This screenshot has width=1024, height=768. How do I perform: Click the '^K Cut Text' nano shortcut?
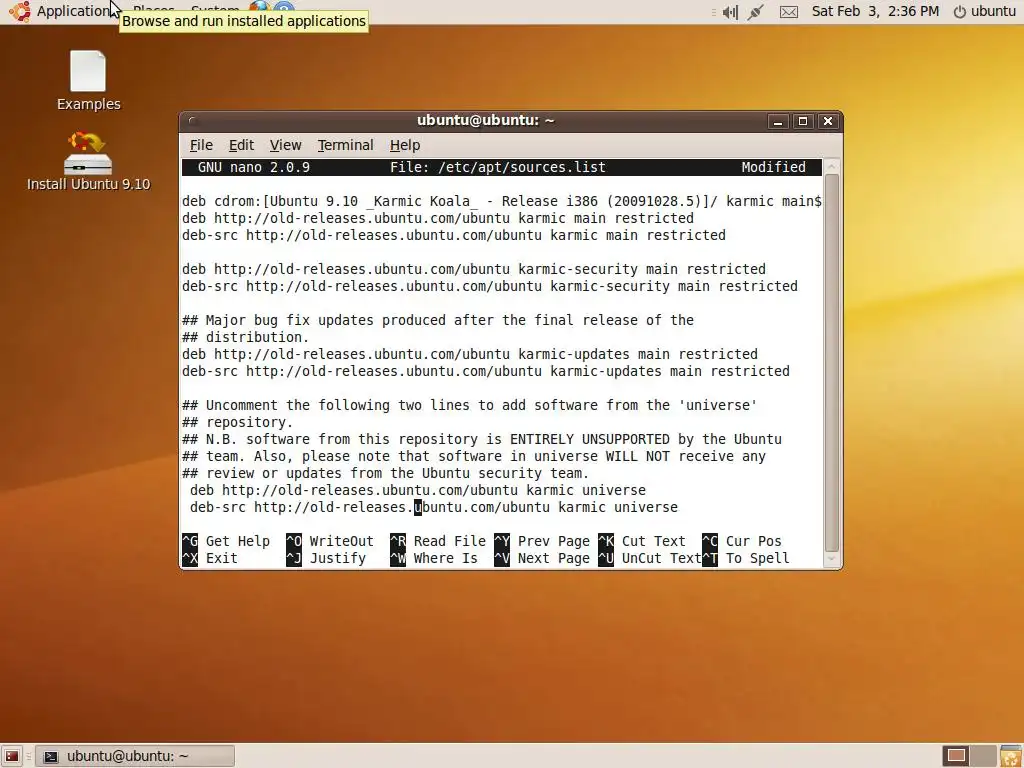click(642, 541)
